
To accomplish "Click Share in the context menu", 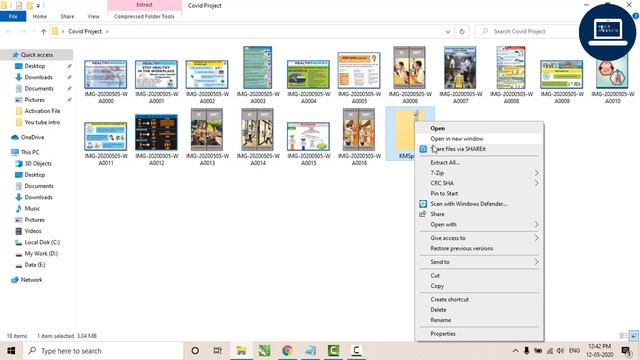I will click(x=437, y=214).
